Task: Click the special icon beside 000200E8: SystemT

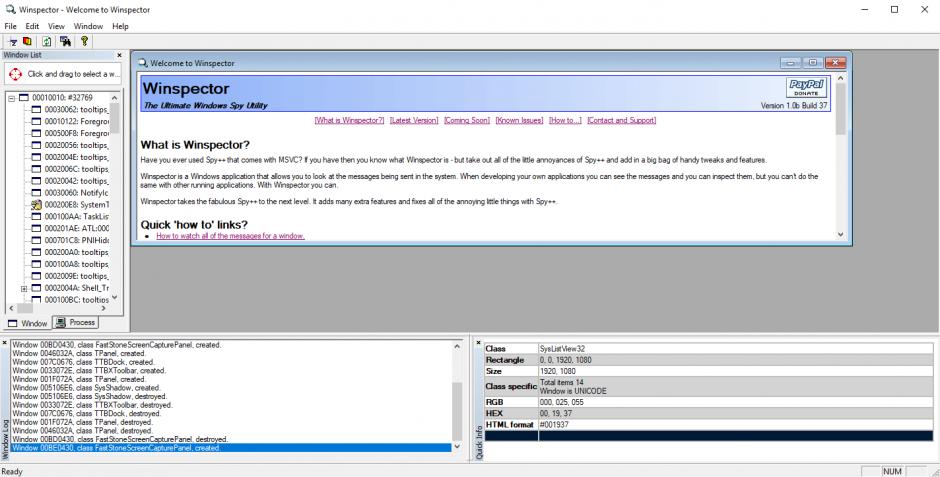Action: coord(36,205)
